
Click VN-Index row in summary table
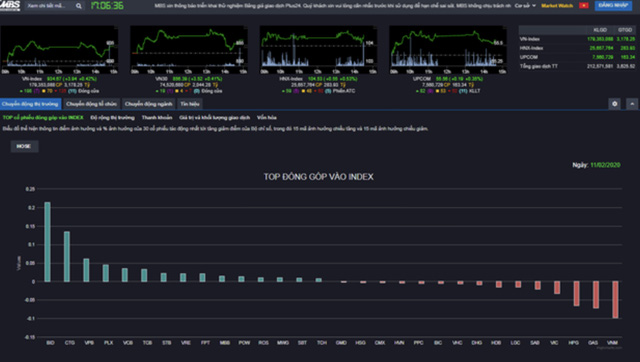click(x=577, y=39)
